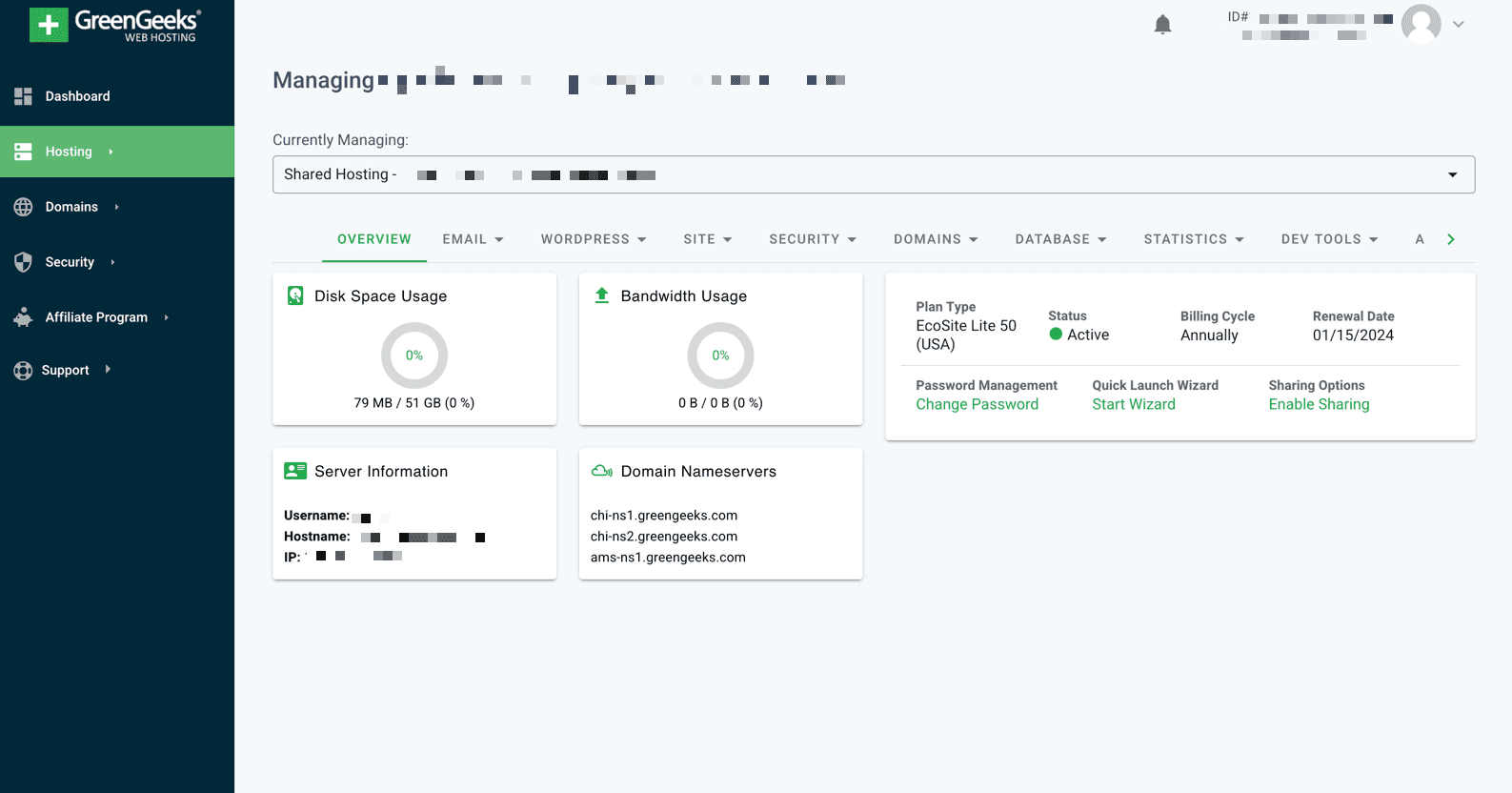Click the Start Wizard link
Viewport: 1512px width, 793px height.
[1134, 404]
